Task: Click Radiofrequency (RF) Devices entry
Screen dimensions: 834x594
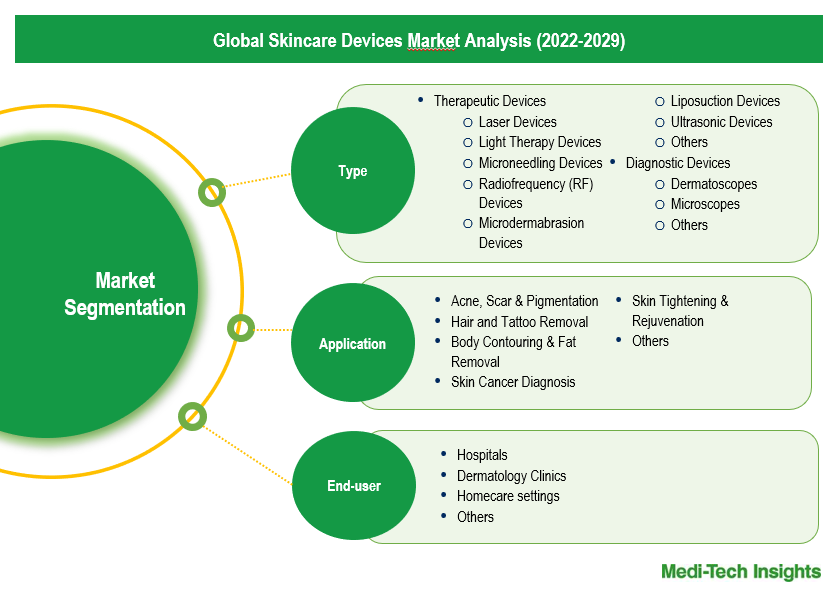Action: coord(536,193)
